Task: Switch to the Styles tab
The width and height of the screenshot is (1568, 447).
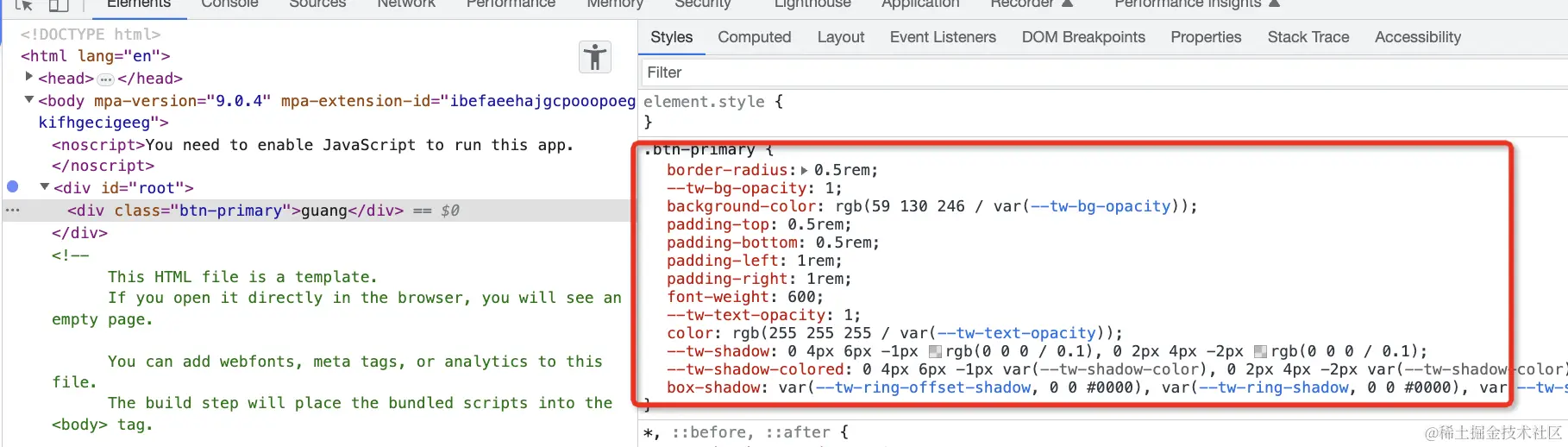Action: [x=672, y=37]
